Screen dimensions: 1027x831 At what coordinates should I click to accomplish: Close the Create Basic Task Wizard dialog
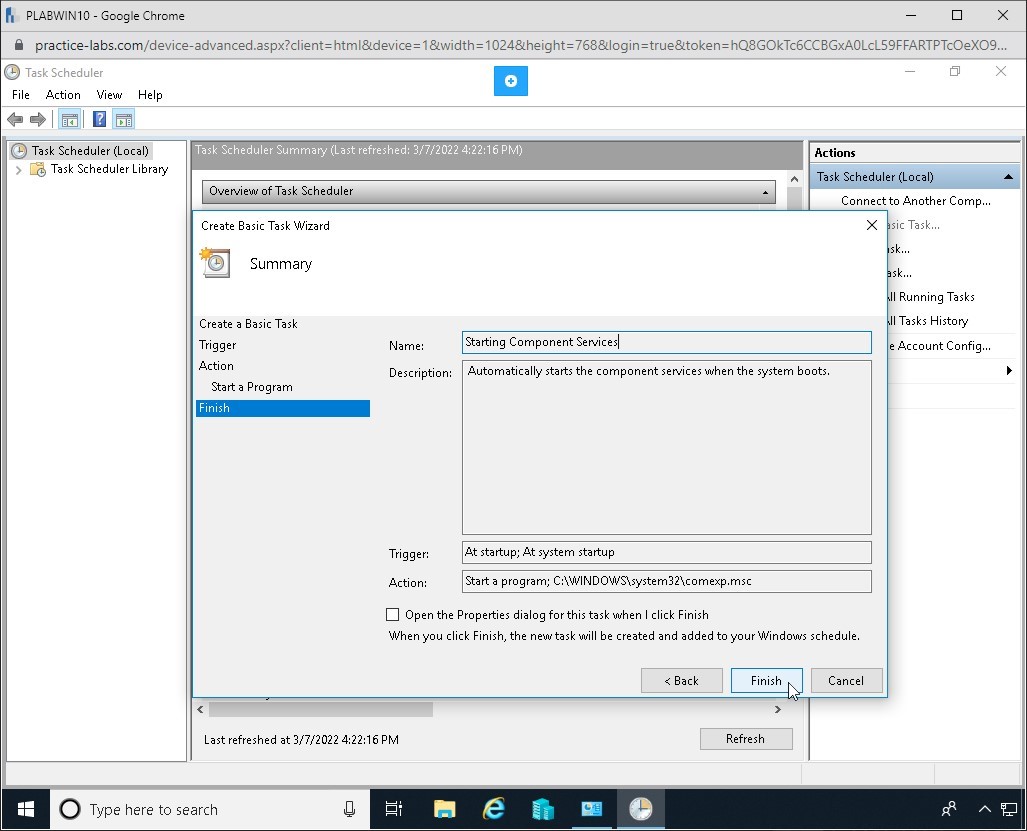(x=872, y=225)
